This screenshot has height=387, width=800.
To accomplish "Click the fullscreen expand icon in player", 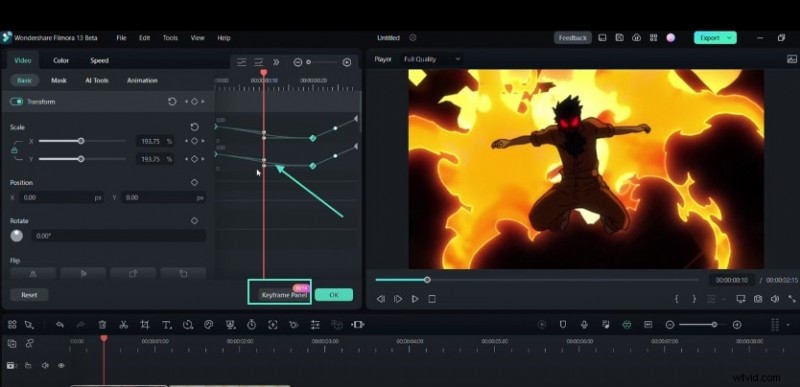I will point(792,299).
